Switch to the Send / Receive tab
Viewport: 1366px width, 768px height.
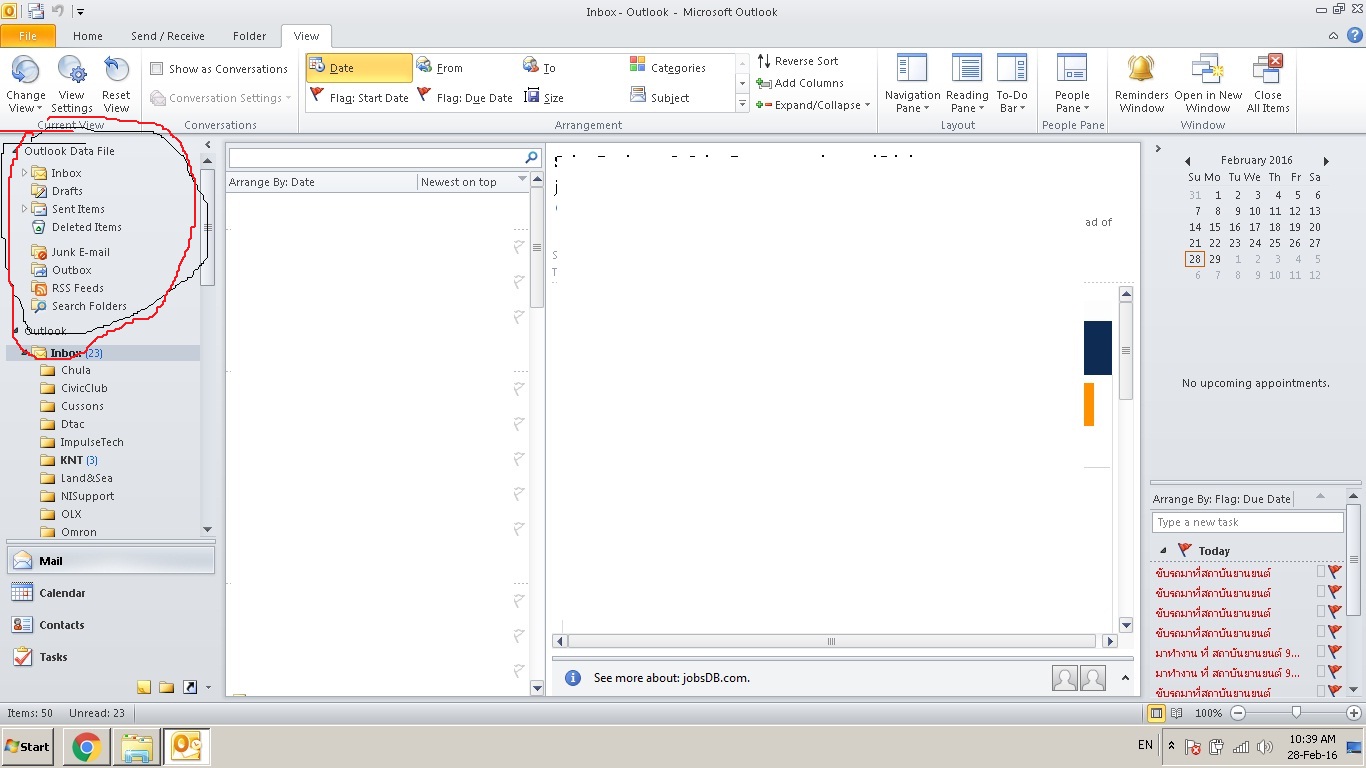coord(167,36)
